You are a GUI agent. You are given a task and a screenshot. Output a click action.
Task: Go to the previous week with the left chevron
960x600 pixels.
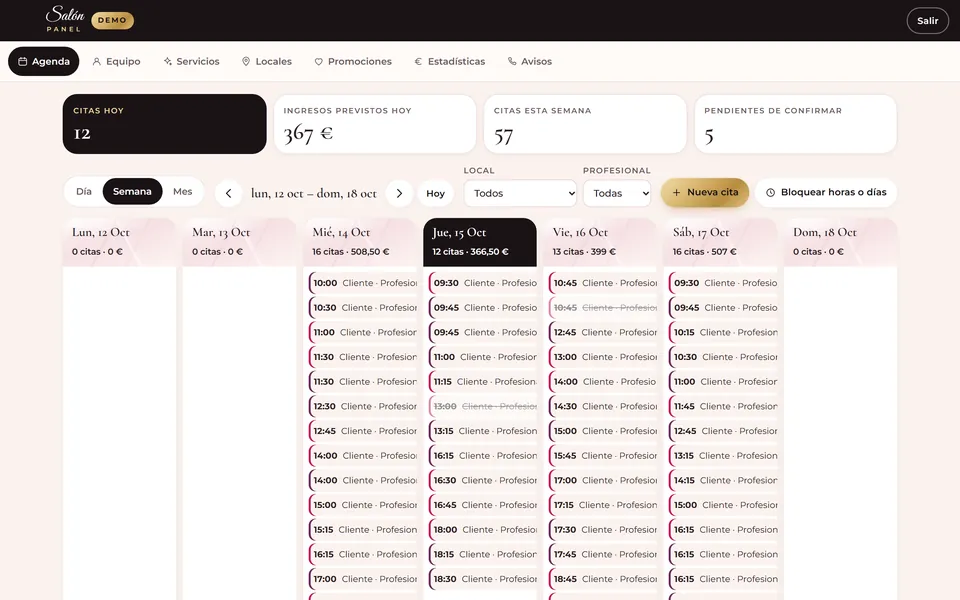(228, 193)
